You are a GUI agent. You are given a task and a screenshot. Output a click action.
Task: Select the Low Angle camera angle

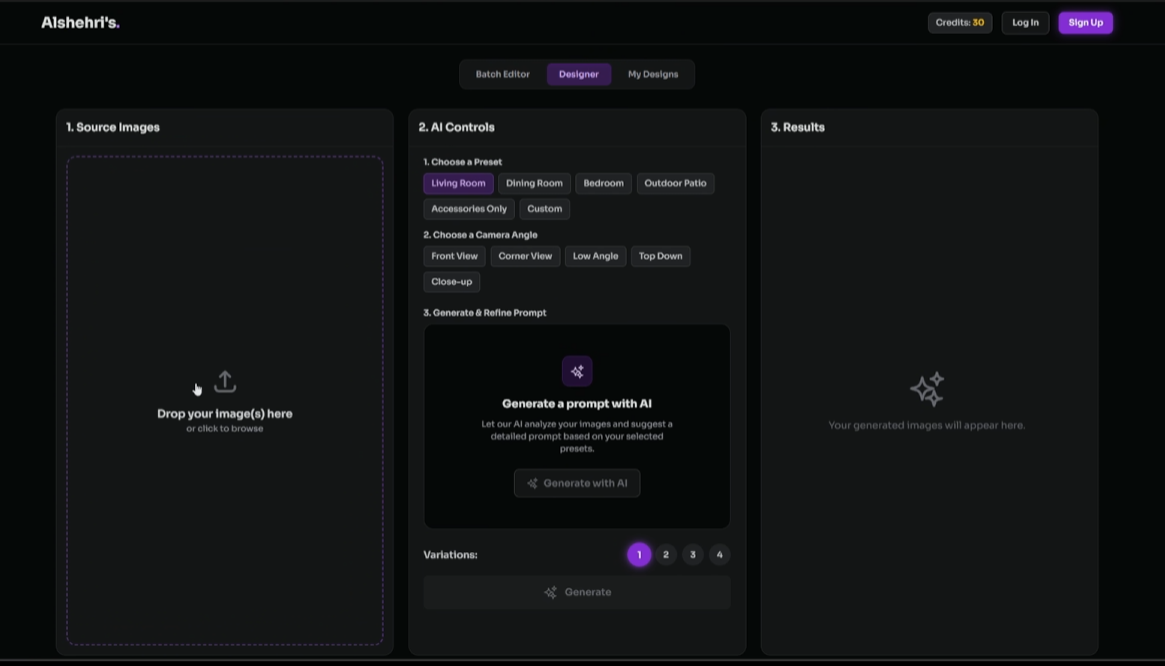[595, 256]
